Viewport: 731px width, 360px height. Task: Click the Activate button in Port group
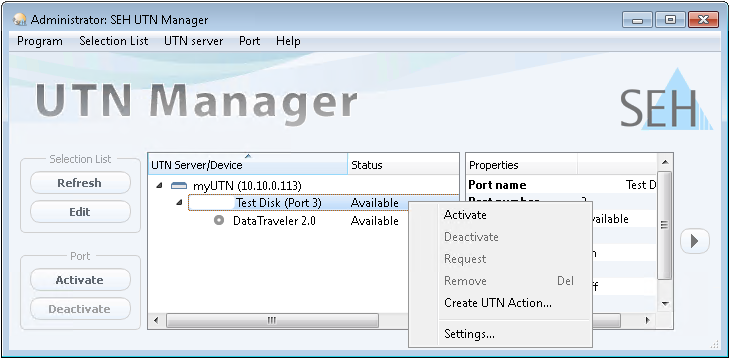[80, 280]
